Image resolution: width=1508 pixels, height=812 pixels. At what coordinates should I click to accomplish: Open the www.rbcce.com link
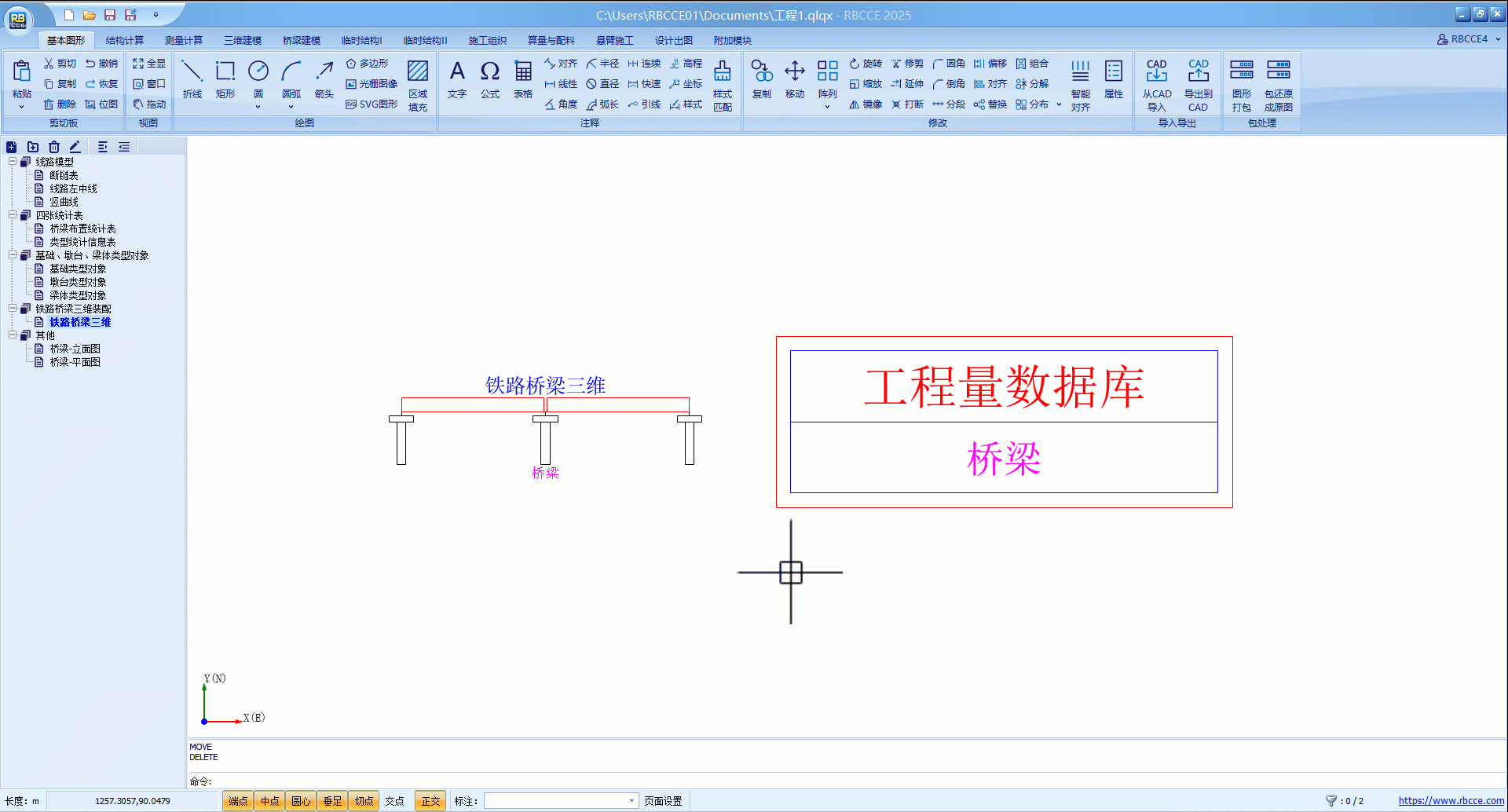(1451, 801)
